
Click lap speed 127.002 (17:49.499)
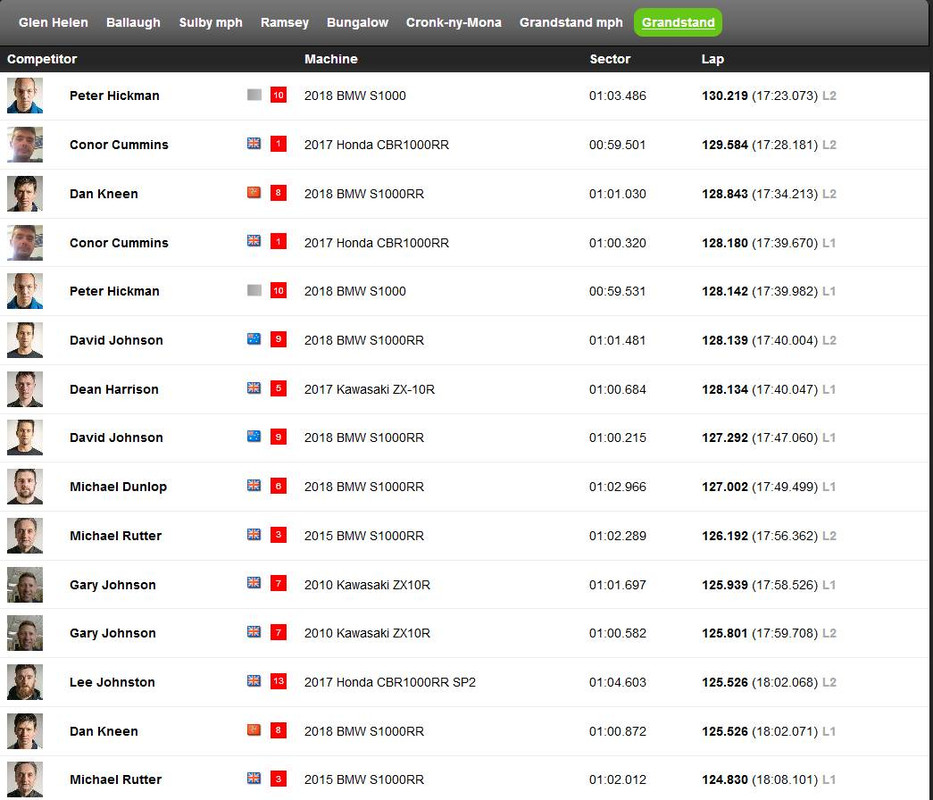pos(760,487)
